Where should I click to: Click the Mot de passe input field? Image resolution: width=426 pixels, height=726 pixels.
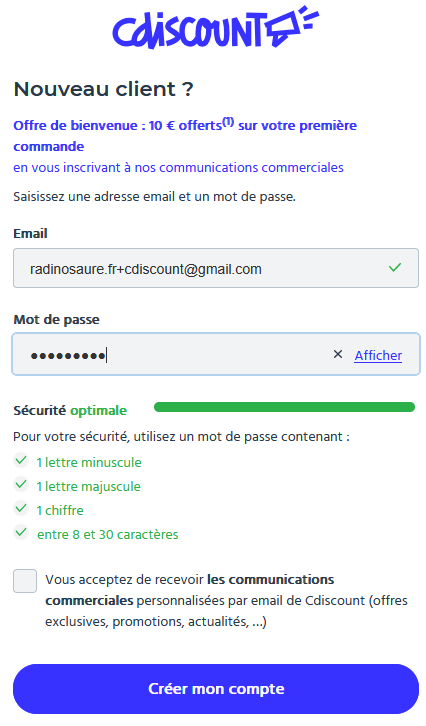coord(216,354)
